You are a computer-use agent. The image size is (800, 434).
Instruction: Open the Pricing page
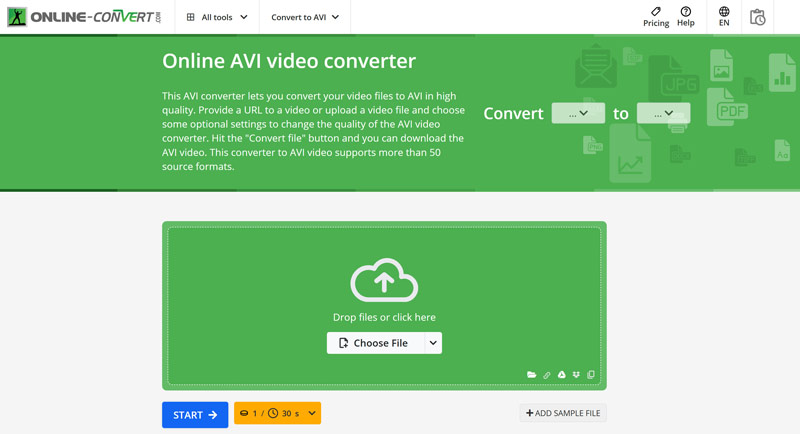(656, 17)
